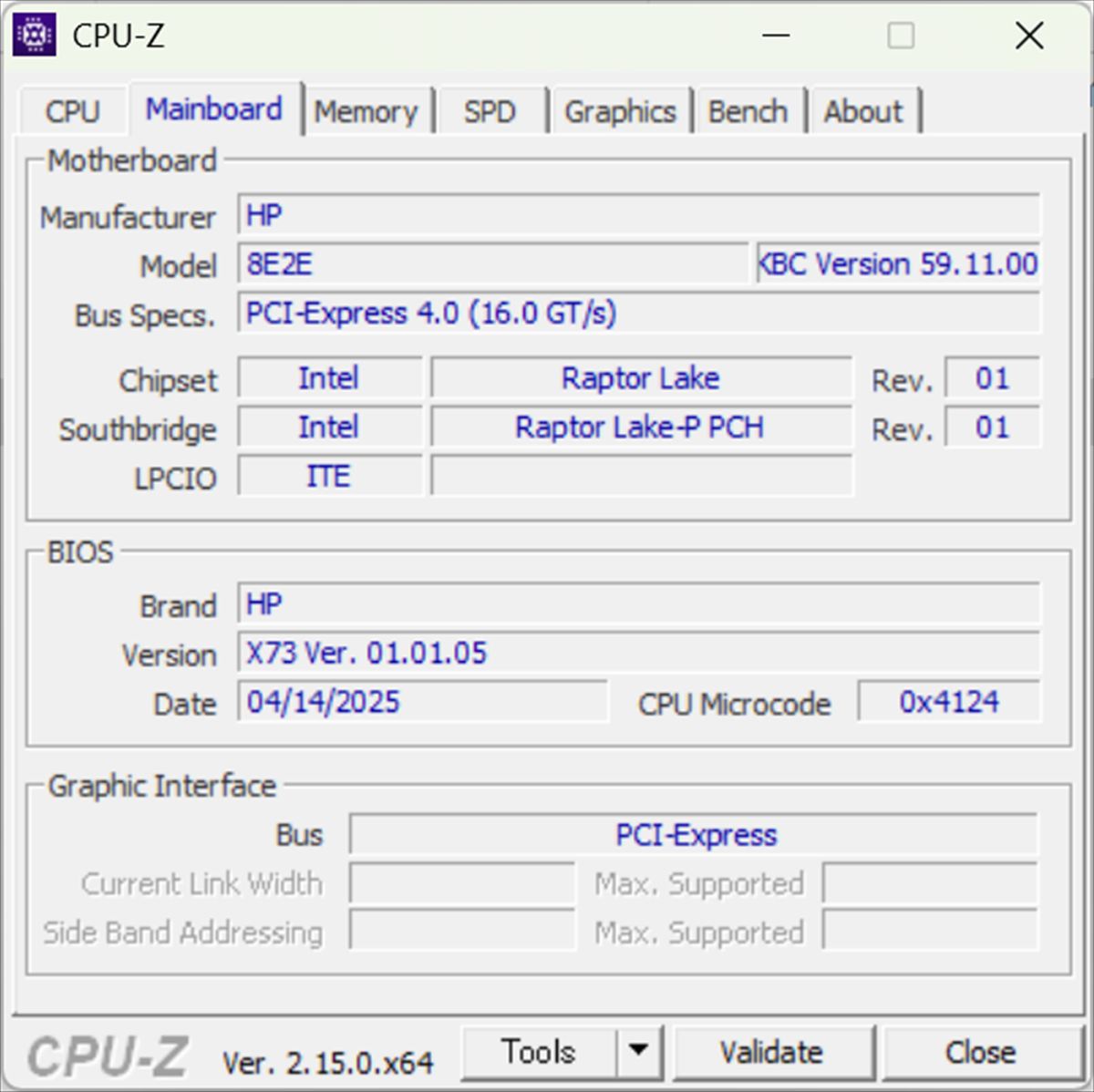Open the Bench tab

click(x=748, y=111)
